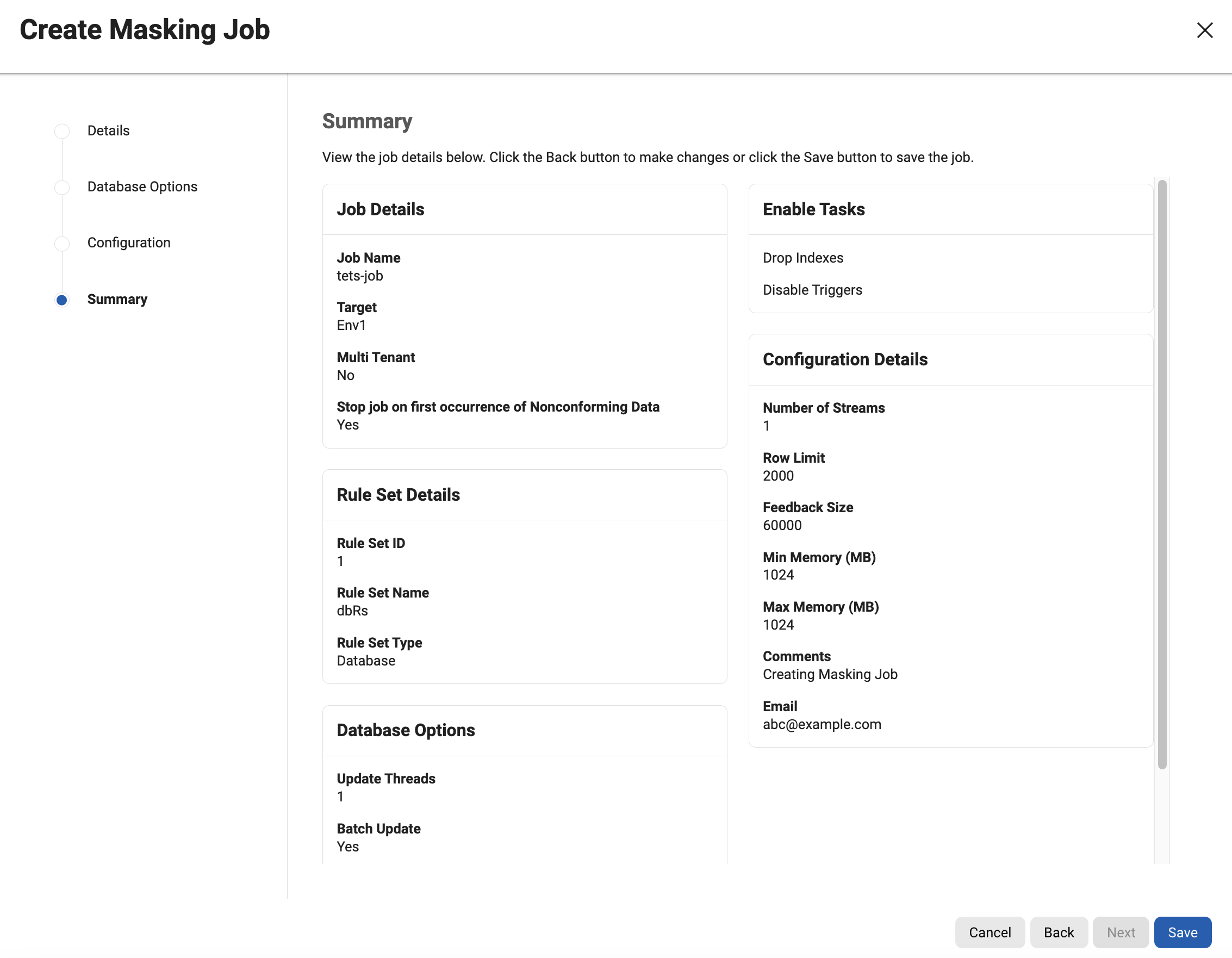
Task: Select the Summary step label
Action: point(117,299)
